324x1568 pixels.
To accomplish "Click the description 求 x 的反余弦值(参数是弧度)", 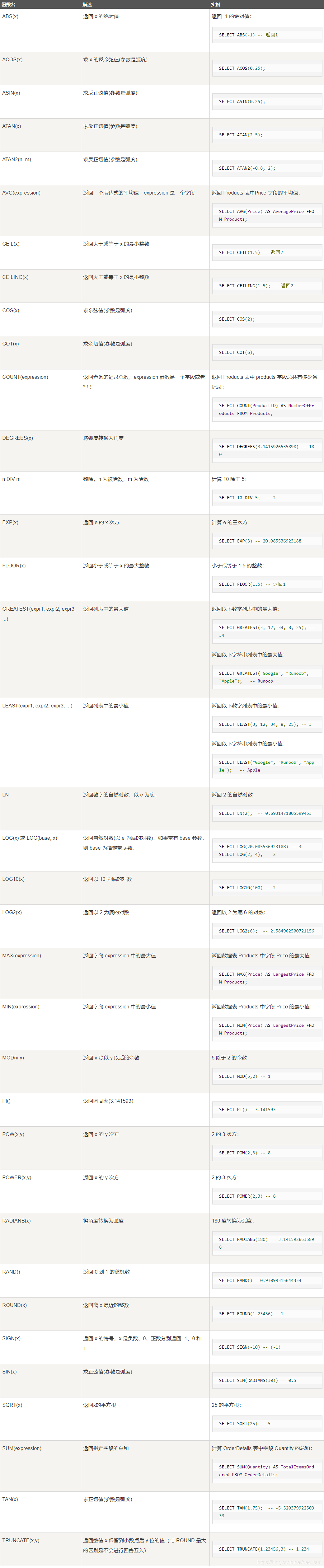I will tap(115, 60).
